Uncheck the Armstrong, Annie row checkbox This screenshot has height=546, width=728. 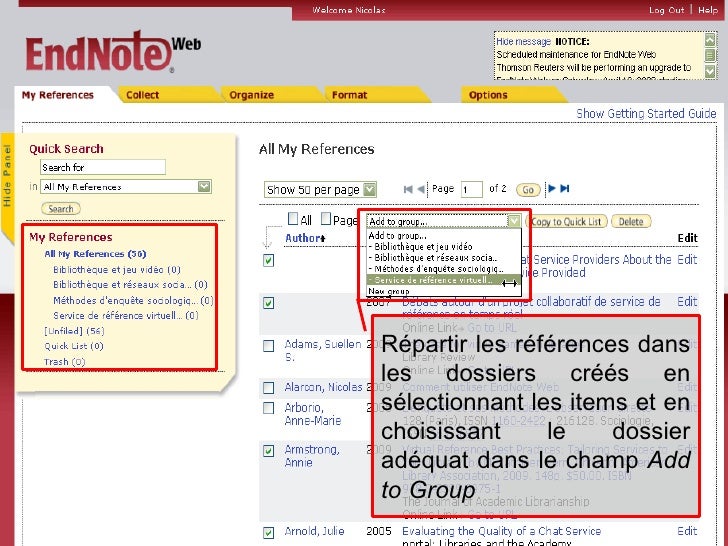pos(268,451)
